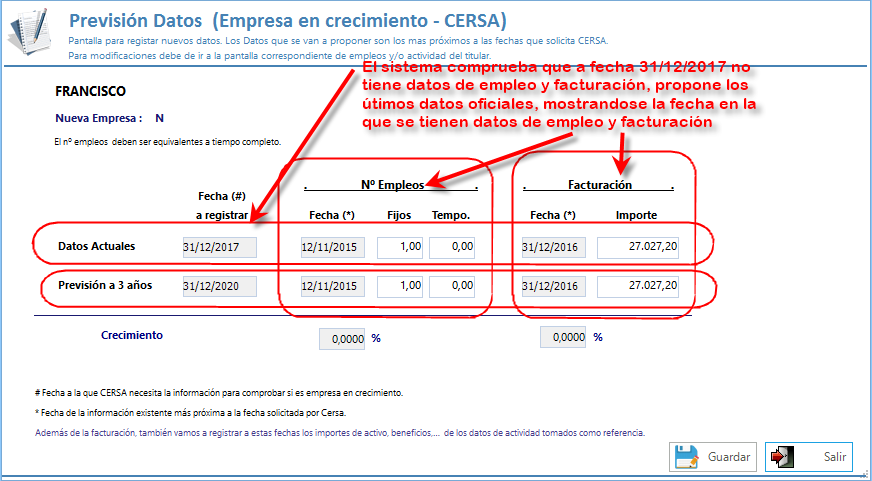This screenshot has width=872, height=481.
Task: Select employment date field in Datos Actuales row
Action: (x=333, y=247)
